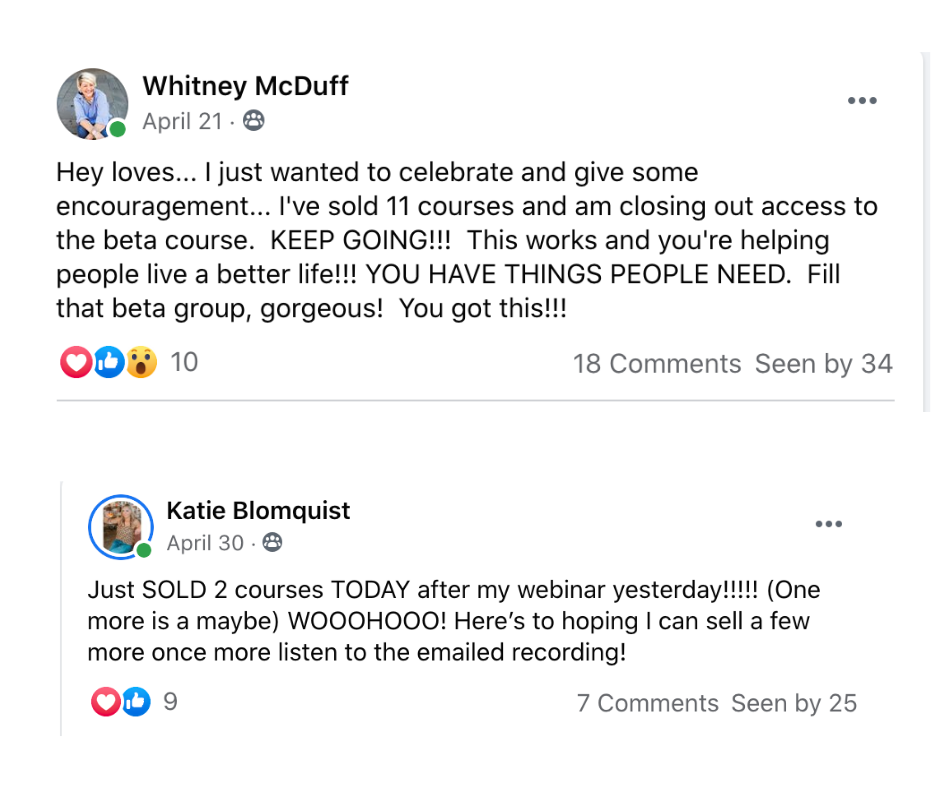The image size is (940, 788).
Task: Click group privacy icon beside April 21
Action: pos(254,122)
